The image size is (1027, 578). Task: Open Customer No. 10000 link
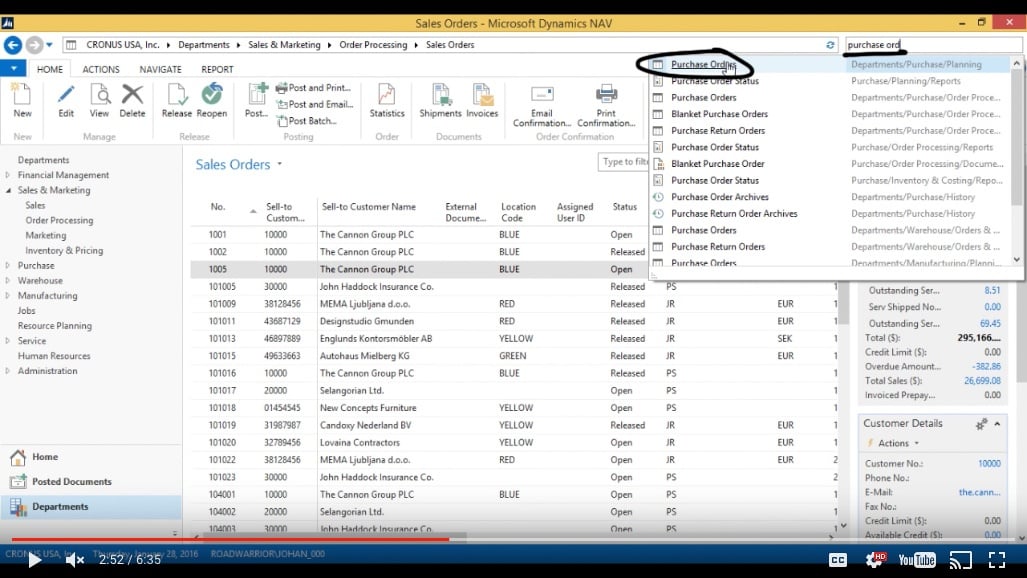coord(989,463)
